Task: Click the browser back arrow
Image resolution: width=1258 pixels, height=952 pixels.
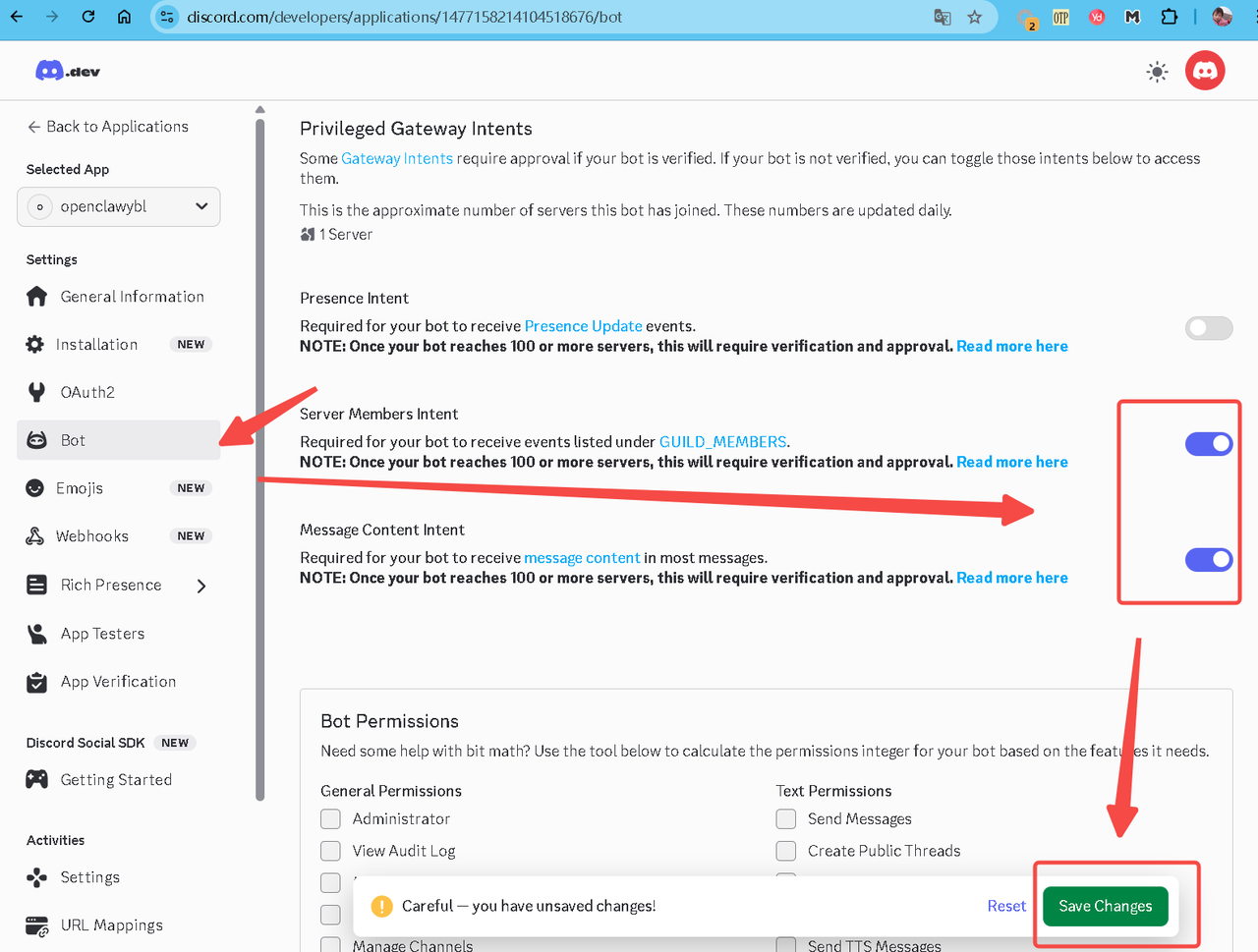Action: [17, 17]
